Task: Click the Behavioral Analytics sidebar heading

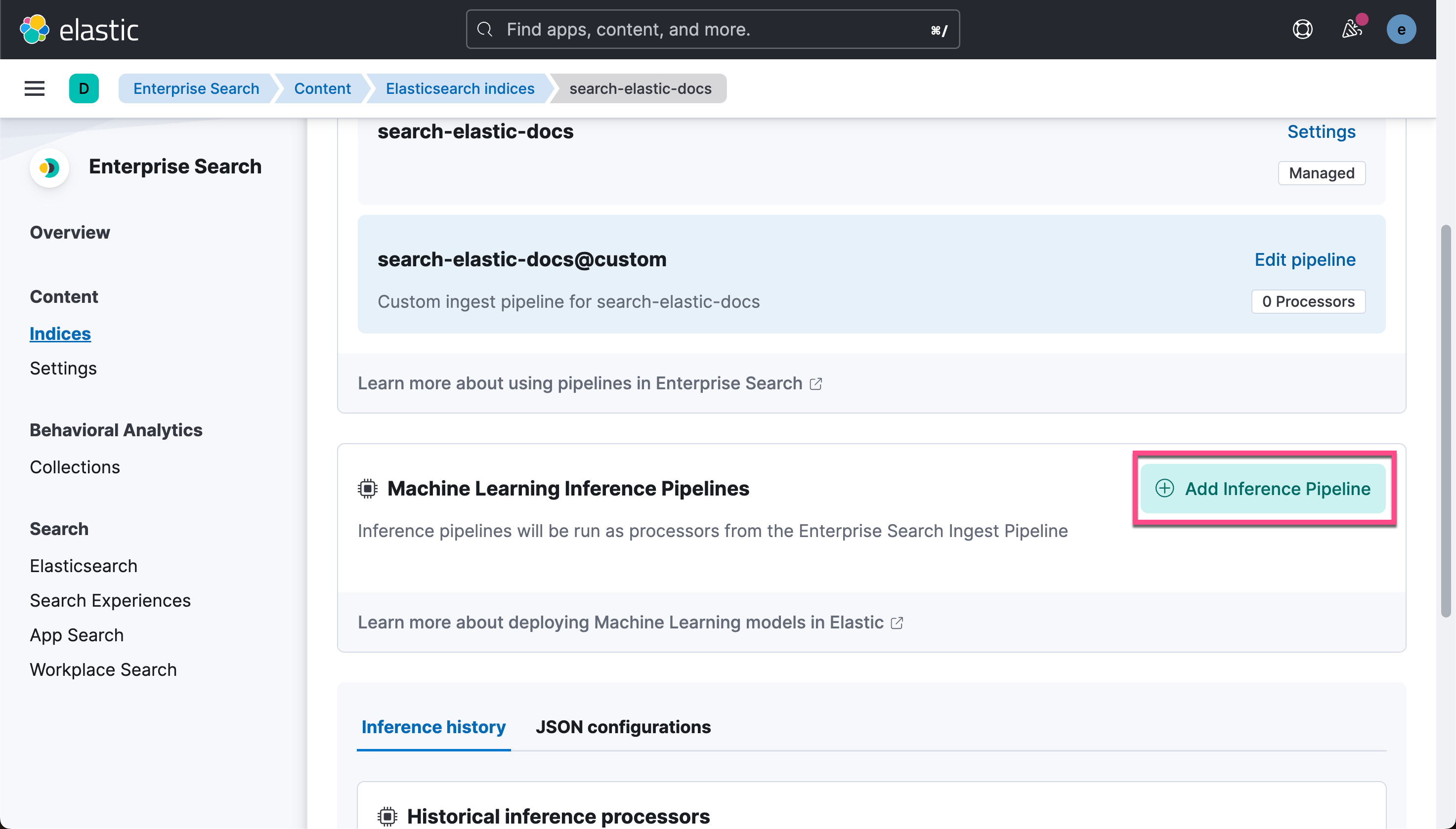Action: pos(116,430)
